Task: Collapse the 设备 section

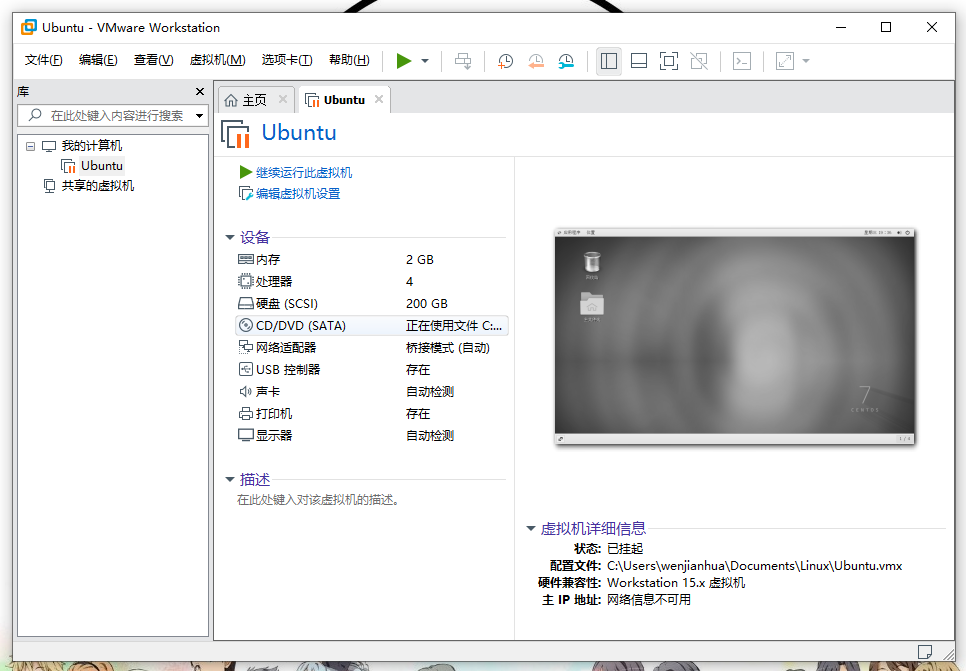Action: click(x=230, y=237)
